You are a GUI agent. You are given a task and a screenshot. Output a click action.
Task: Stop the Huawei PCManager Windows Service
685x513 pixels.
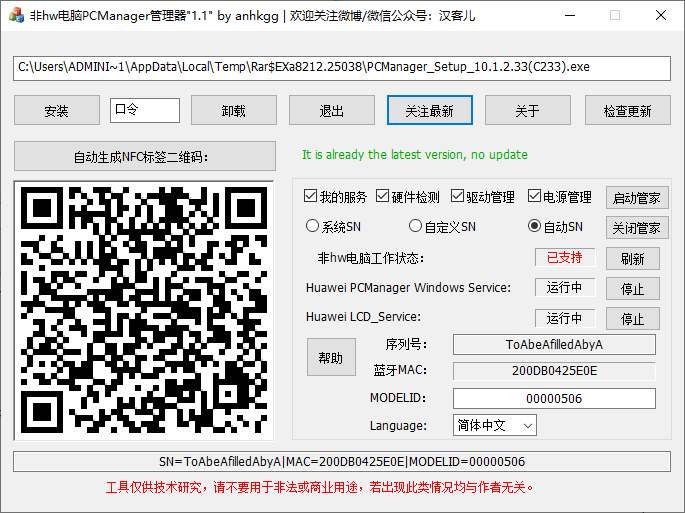(x=633, y=288)
